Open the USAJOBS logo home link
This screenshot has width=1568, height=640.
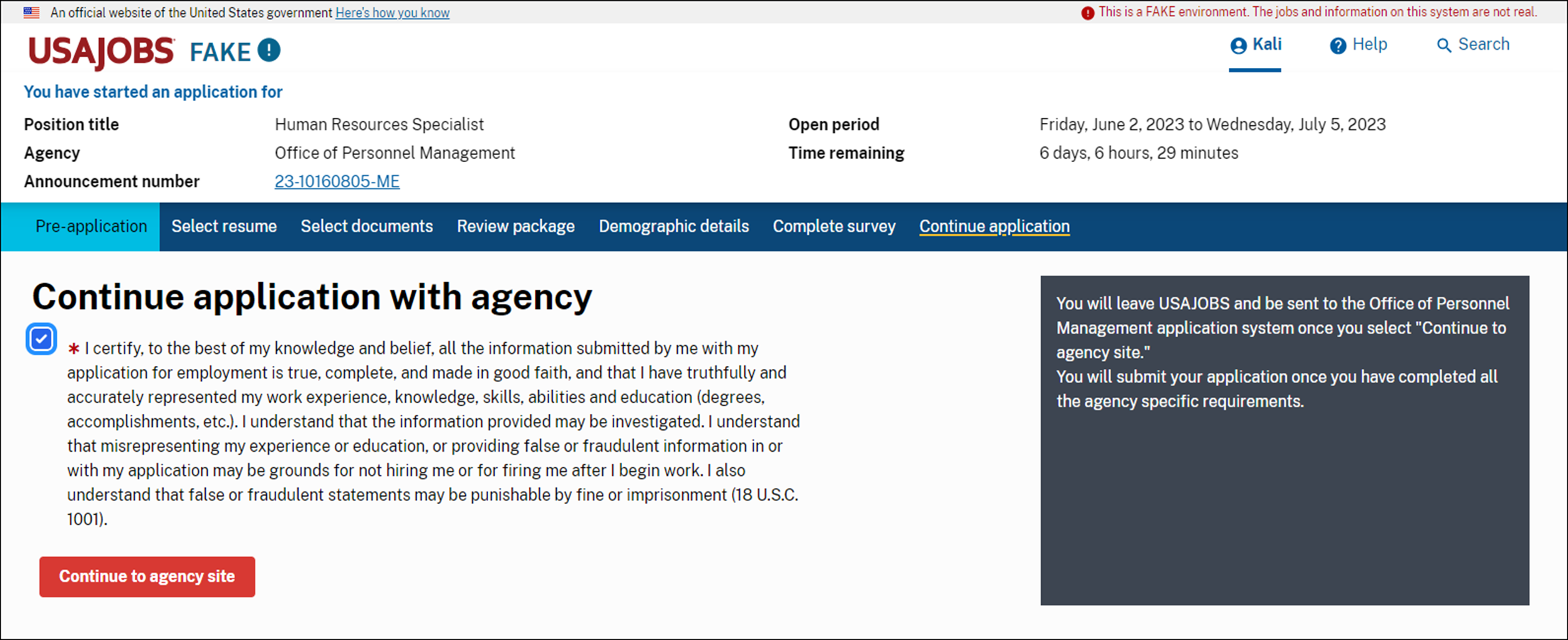tap(102, 52)
